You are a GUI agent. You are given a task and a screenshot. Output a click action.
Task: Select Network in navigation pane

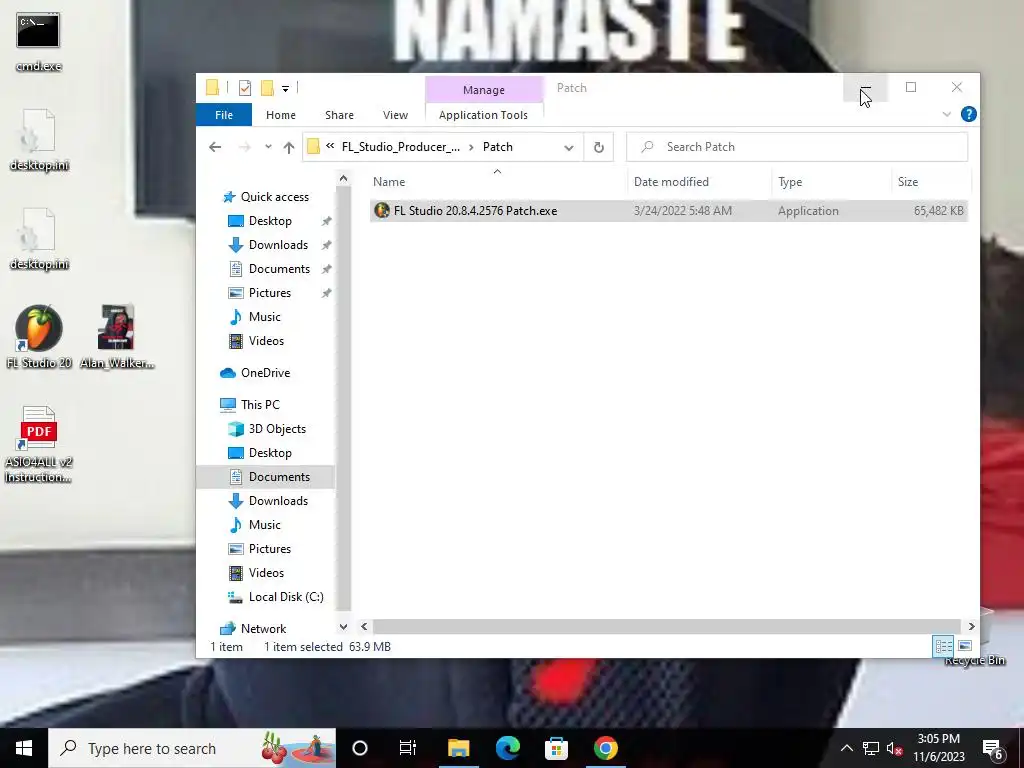(x=263, y=629)
